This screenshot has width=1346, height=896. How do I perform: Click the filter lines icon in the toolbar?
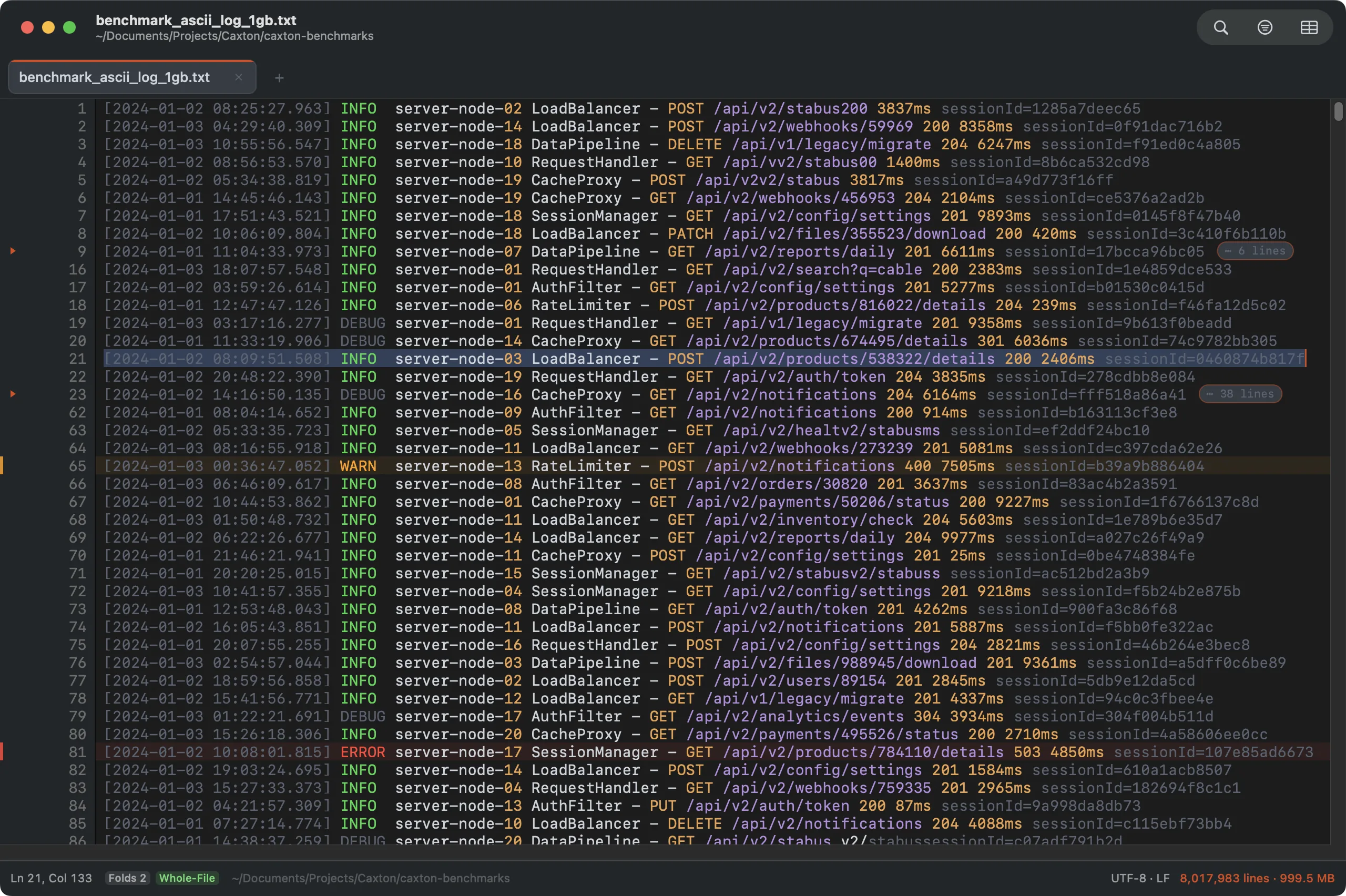[1265, 27]
